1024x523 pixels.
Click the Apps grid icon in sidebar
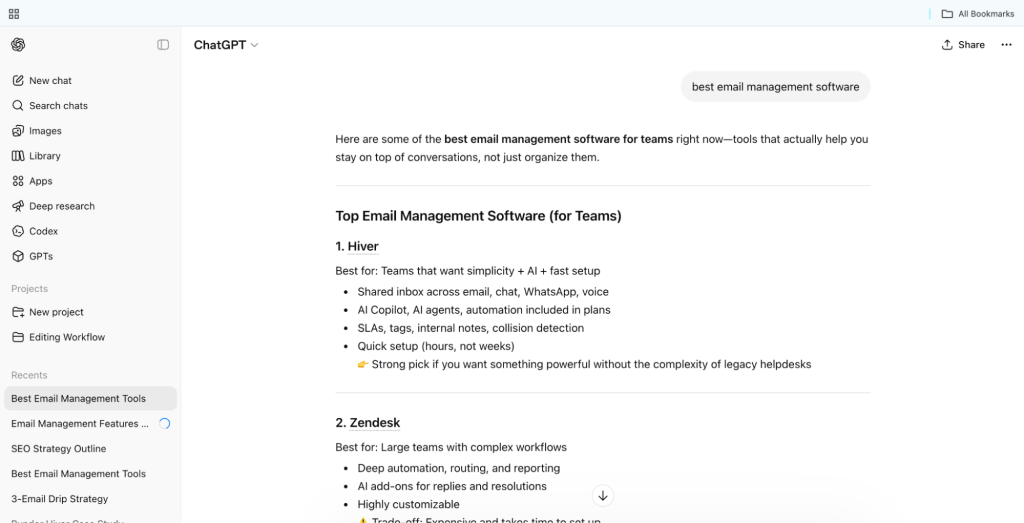pyautogui.click(x=18, y=181)
